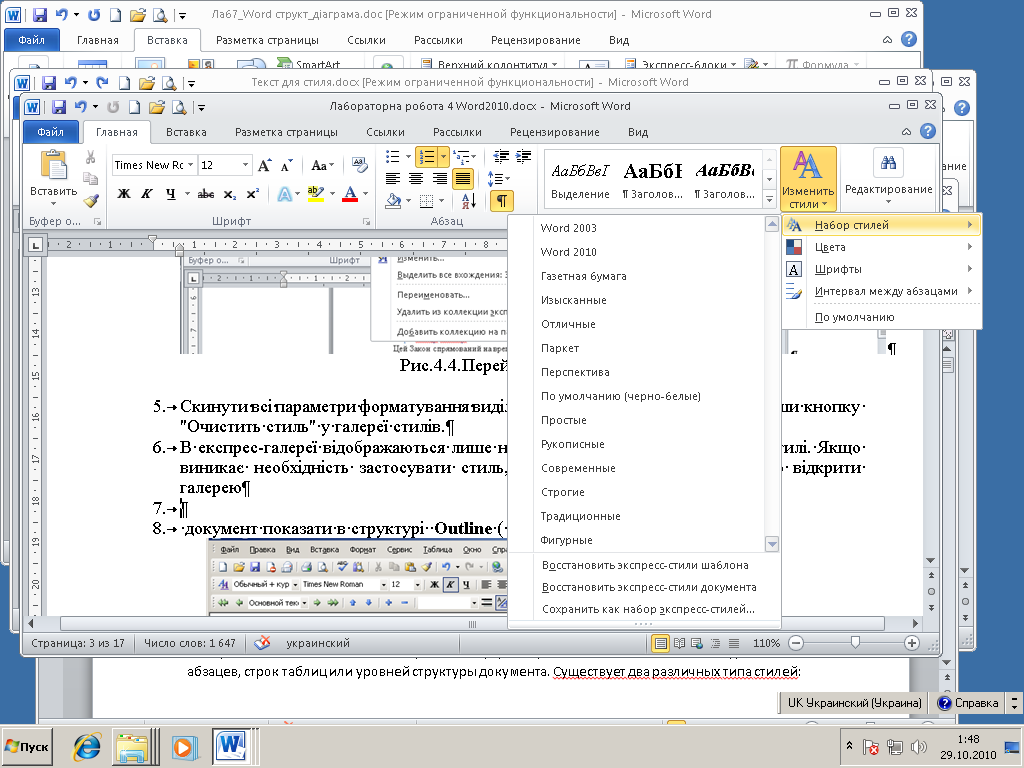Click the Windows Пуск start button
1024x768 pixels.
point(27,746)
